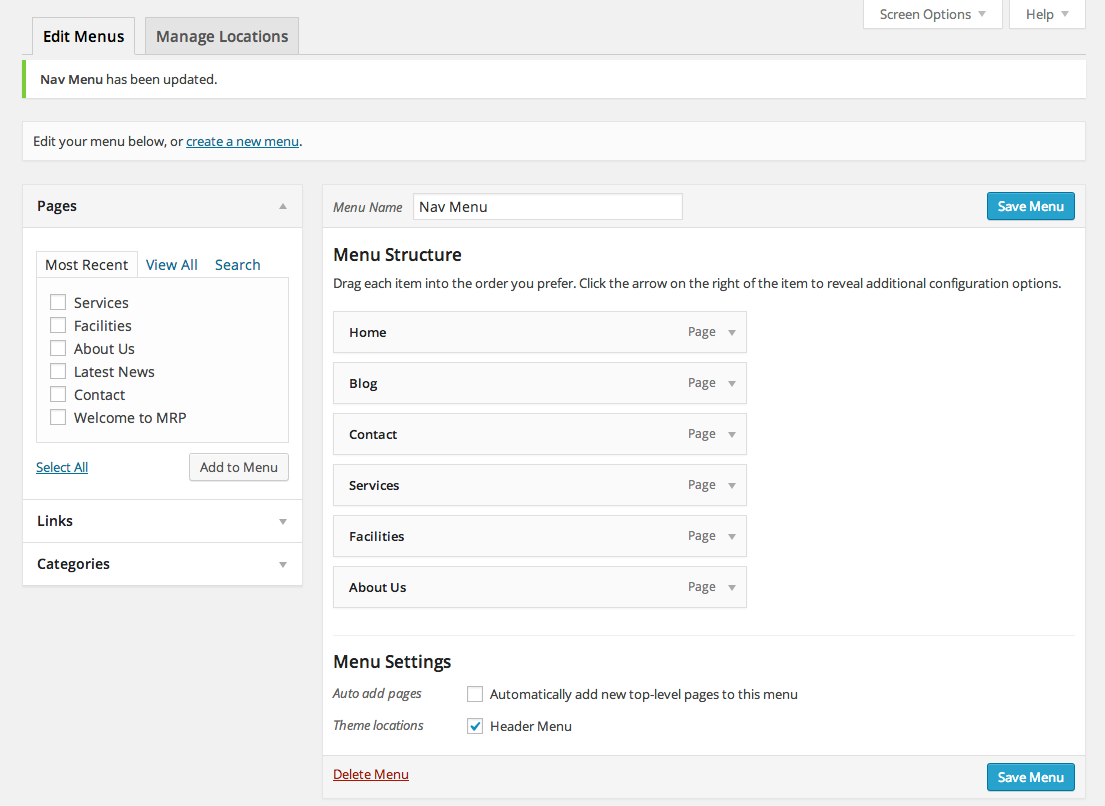Click the Add to Menu button
This screenshot has width=1105, height=806.
click(x=239, y=467)
